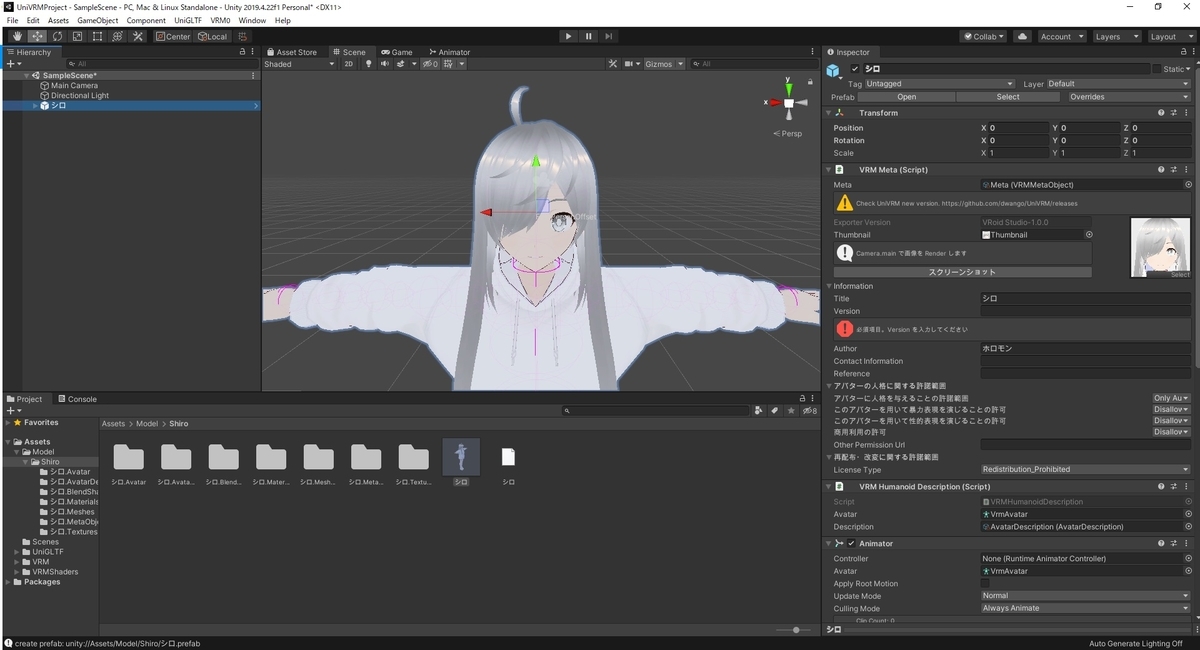Toggle scene audio icon
1200x650 pixels.
tap(385, 63)
